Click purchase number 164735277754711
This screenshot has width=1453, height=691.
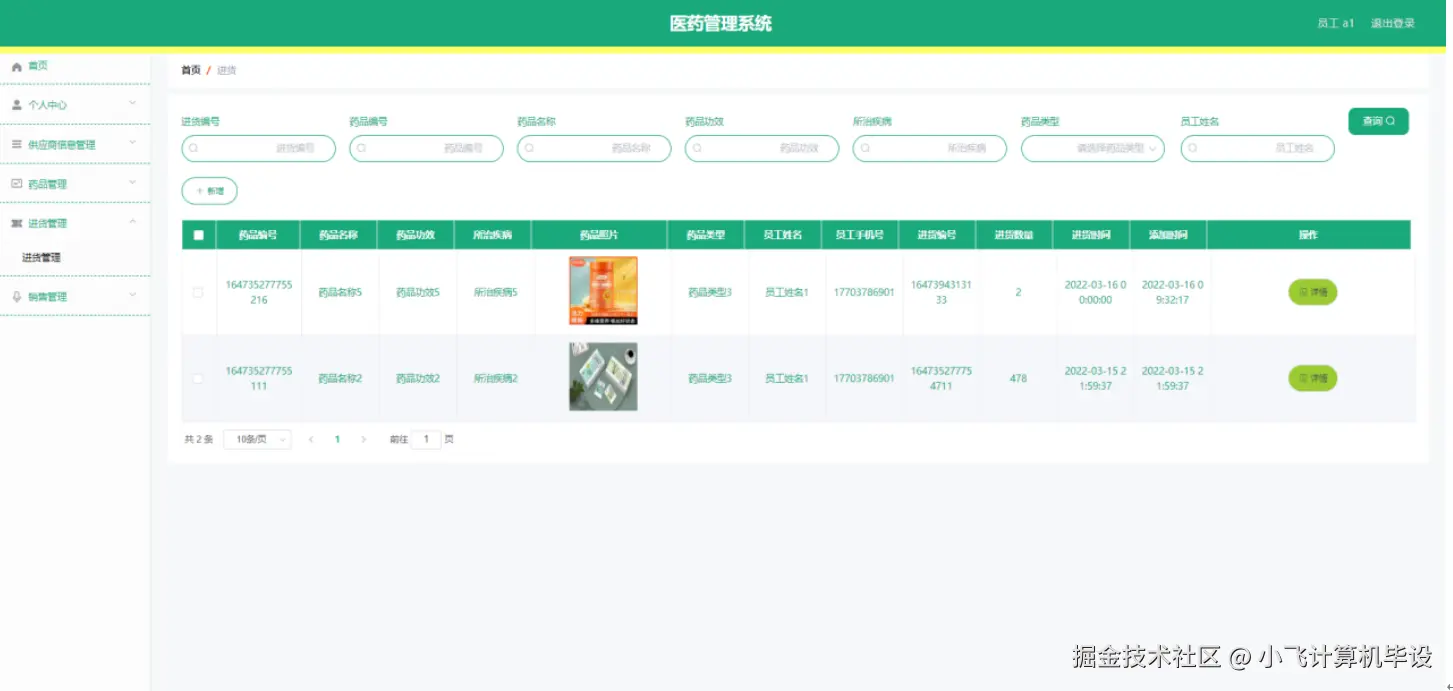coord(941,378)
